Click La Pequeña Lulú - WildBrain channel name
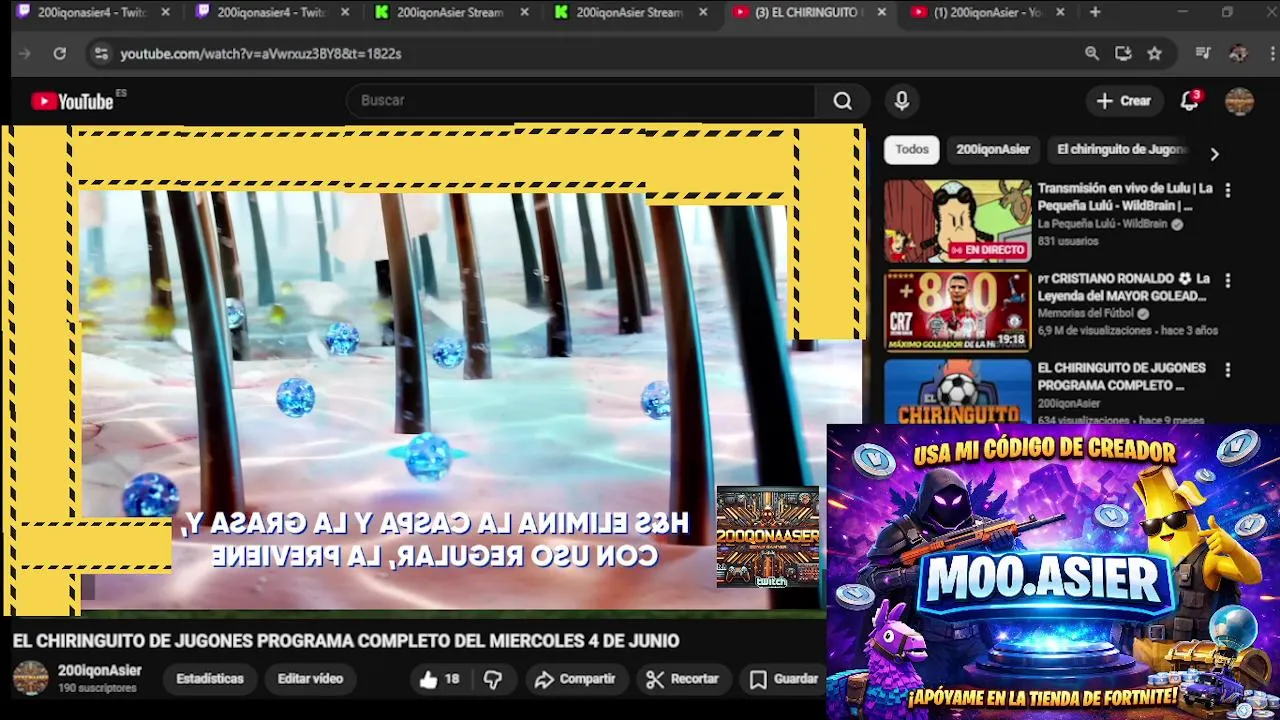The height and width of the screenshot is (720, 1280). [1102, 224]
